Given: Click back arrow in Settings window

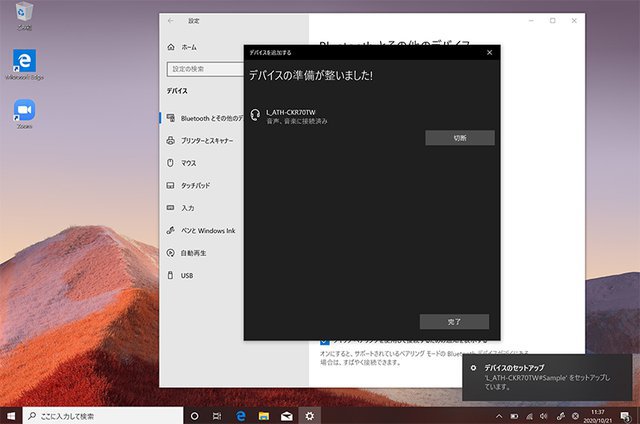Looking at the screenshot, I should click(170, 20).
